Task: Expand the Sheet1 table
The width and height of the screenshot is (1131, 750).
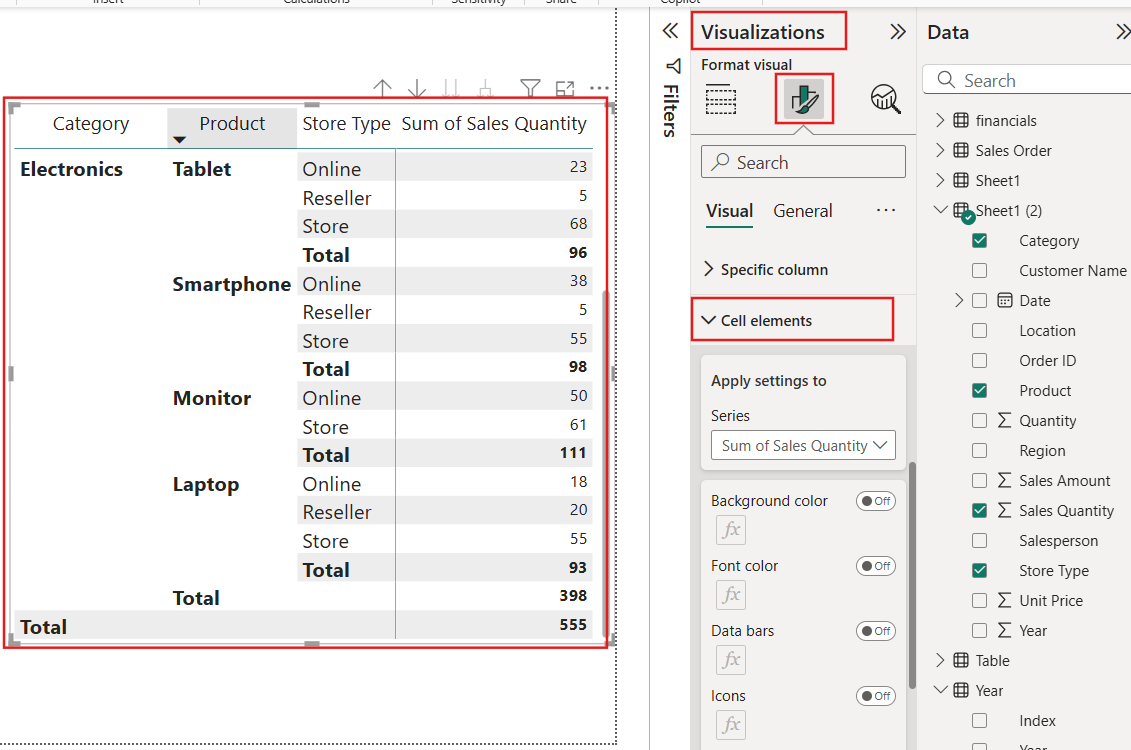Action: tap(940, 180)
